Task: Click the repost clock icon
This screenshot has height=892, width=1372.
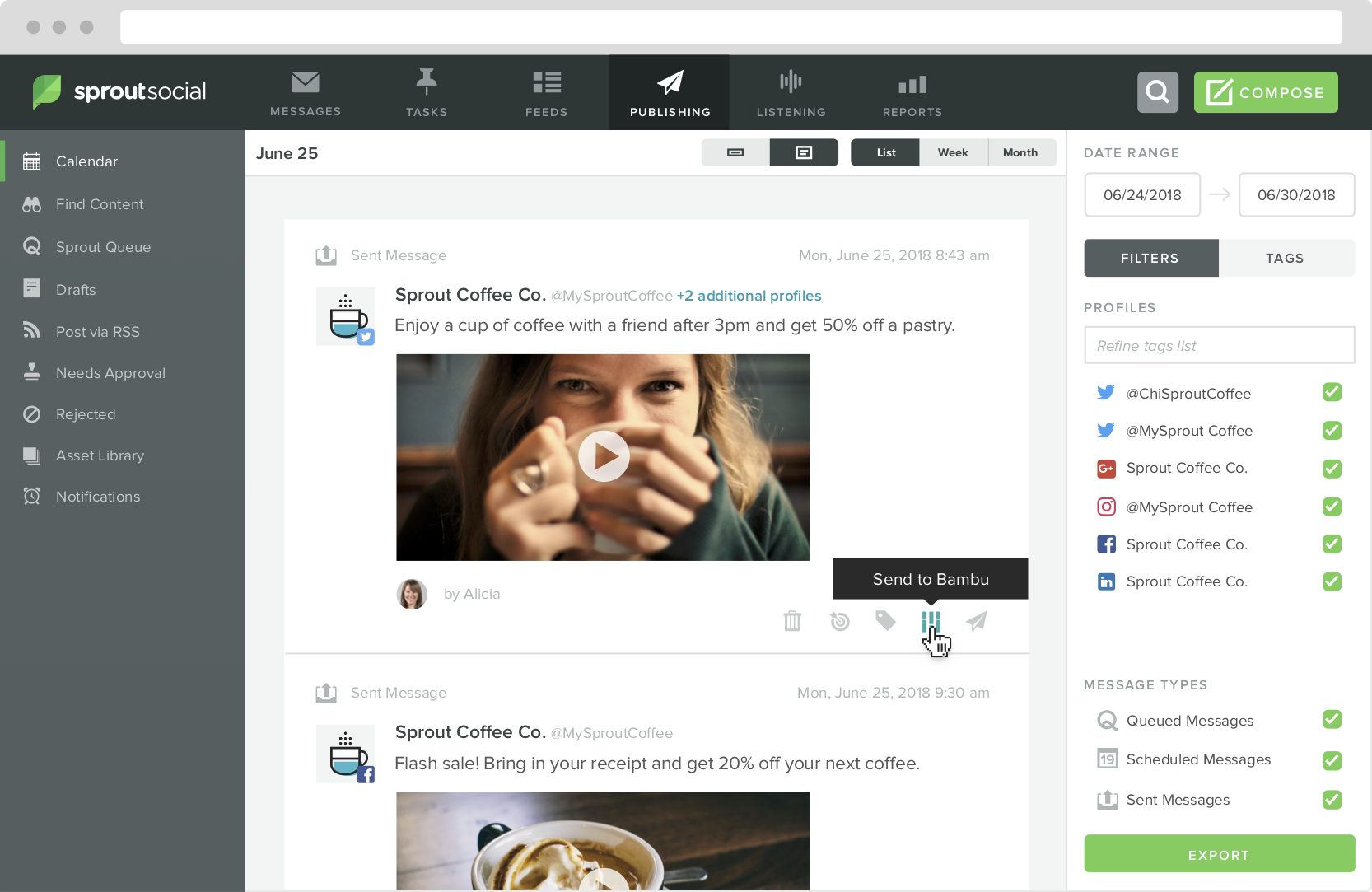Action: (x=839, y=621)
